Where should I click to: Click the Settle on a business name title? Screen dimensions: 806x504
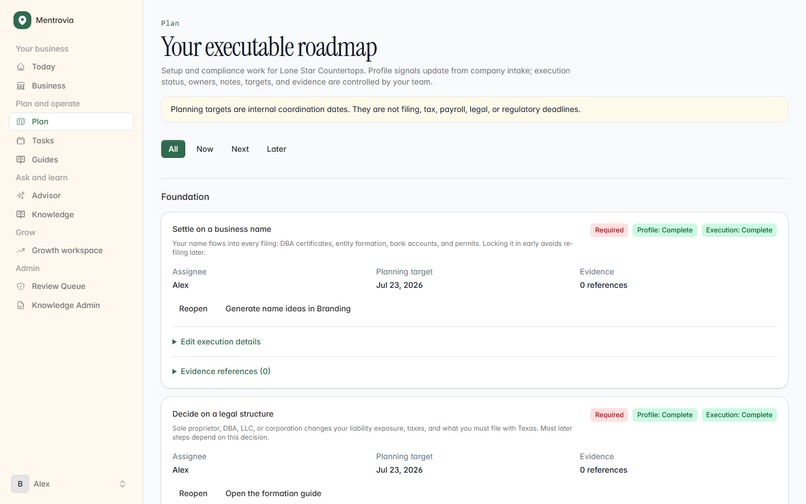pos(222,229)
